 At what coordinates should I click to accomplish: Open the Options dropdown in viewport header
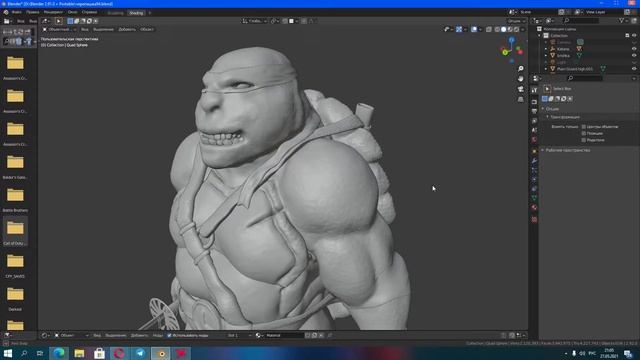point(516,21)
